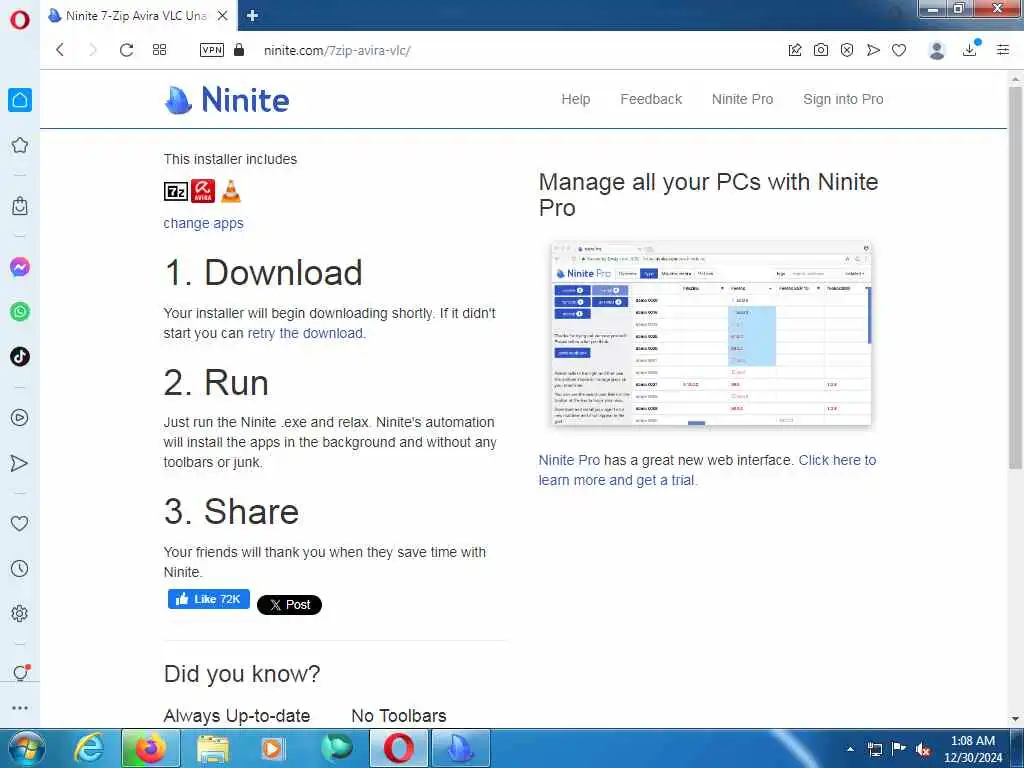This screenshot has height=768, width=1024.
Task: Open My Flow arrow icon in sidebar
Action: [x=20, y=463]
